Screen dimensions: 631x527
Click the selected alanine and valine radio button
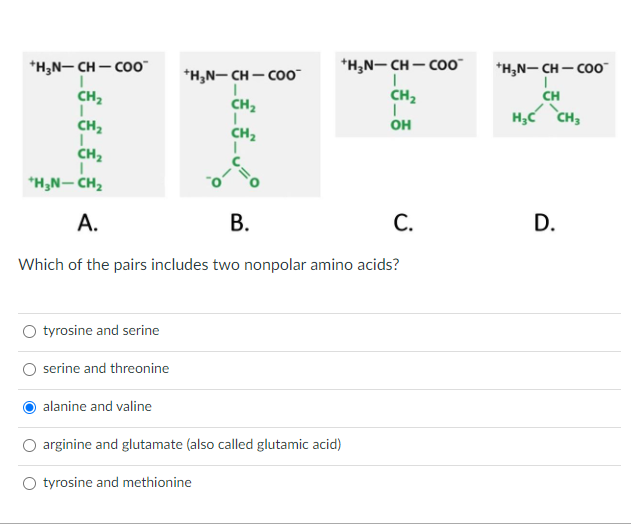click(29, 408)
